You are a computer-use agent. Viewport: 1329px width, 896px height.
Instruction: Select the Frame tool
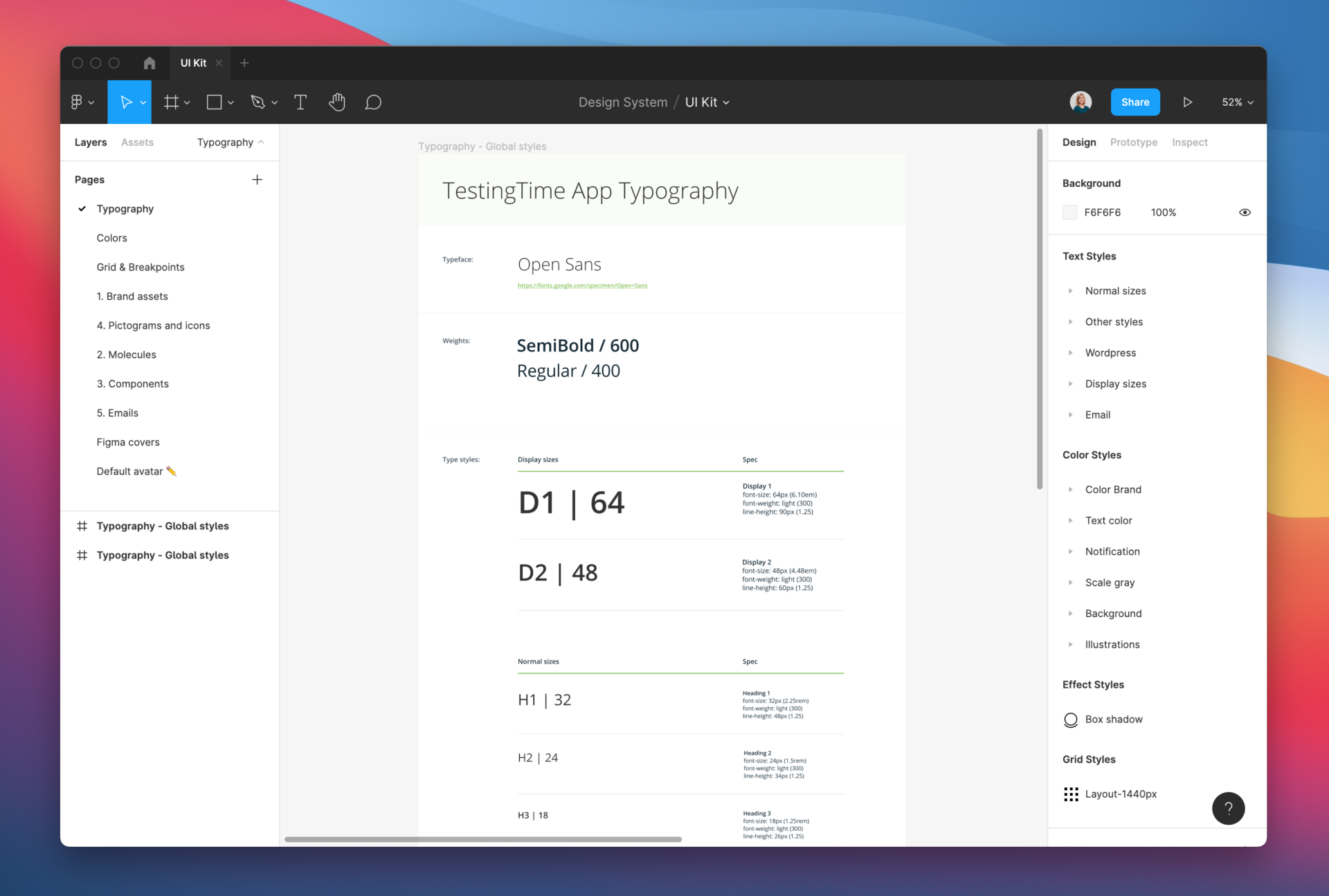pyautogui.click(x=172, y=102)
